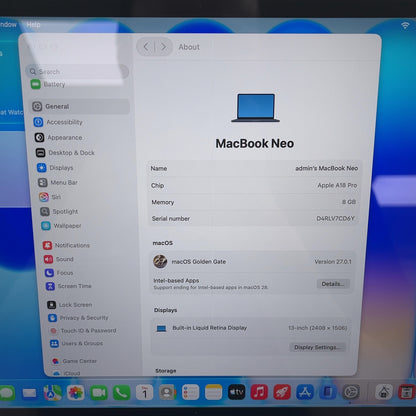Select General in the sidebar
Viewport: 416px width, 416px height.
point(79,107)
